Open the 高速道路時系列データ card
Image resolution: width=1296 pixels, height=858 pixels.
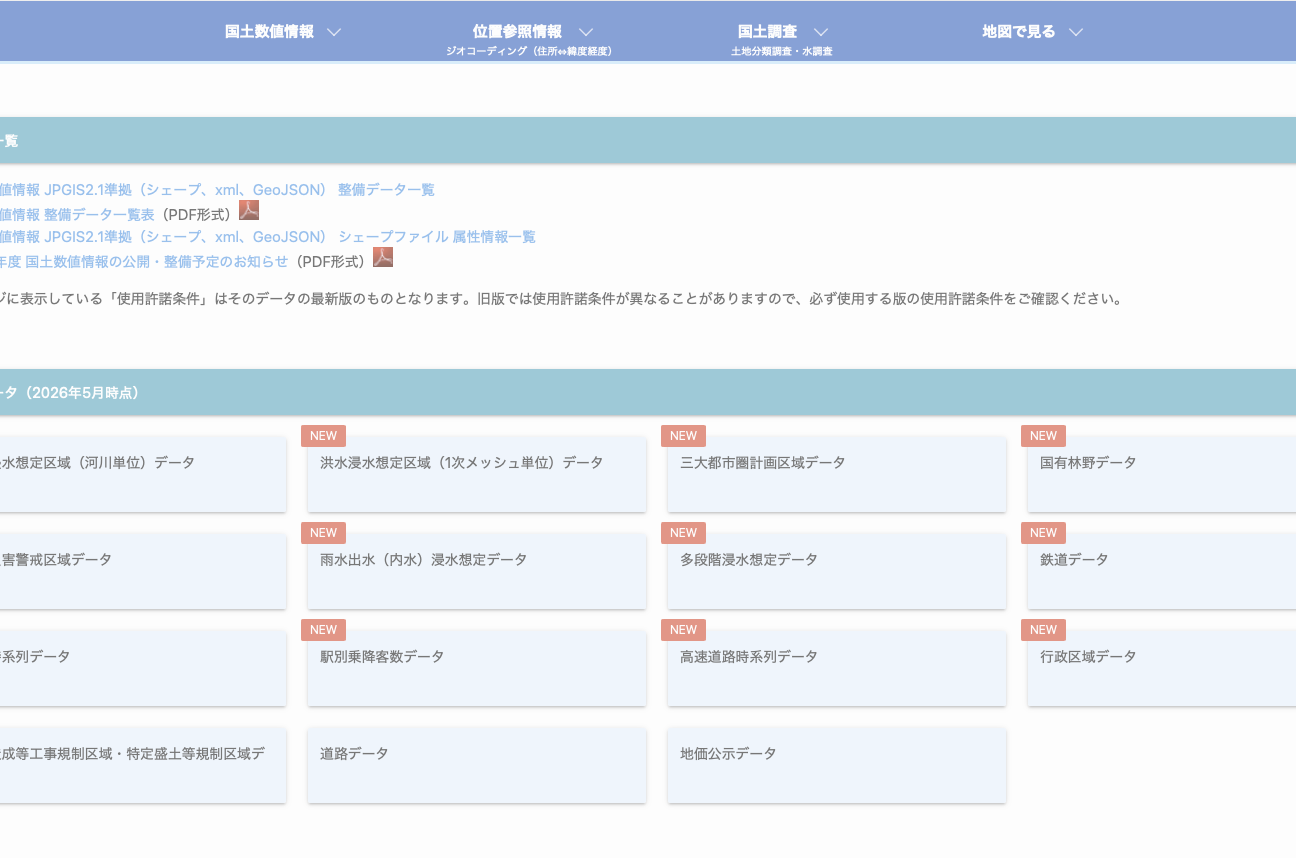click(837, 668)
